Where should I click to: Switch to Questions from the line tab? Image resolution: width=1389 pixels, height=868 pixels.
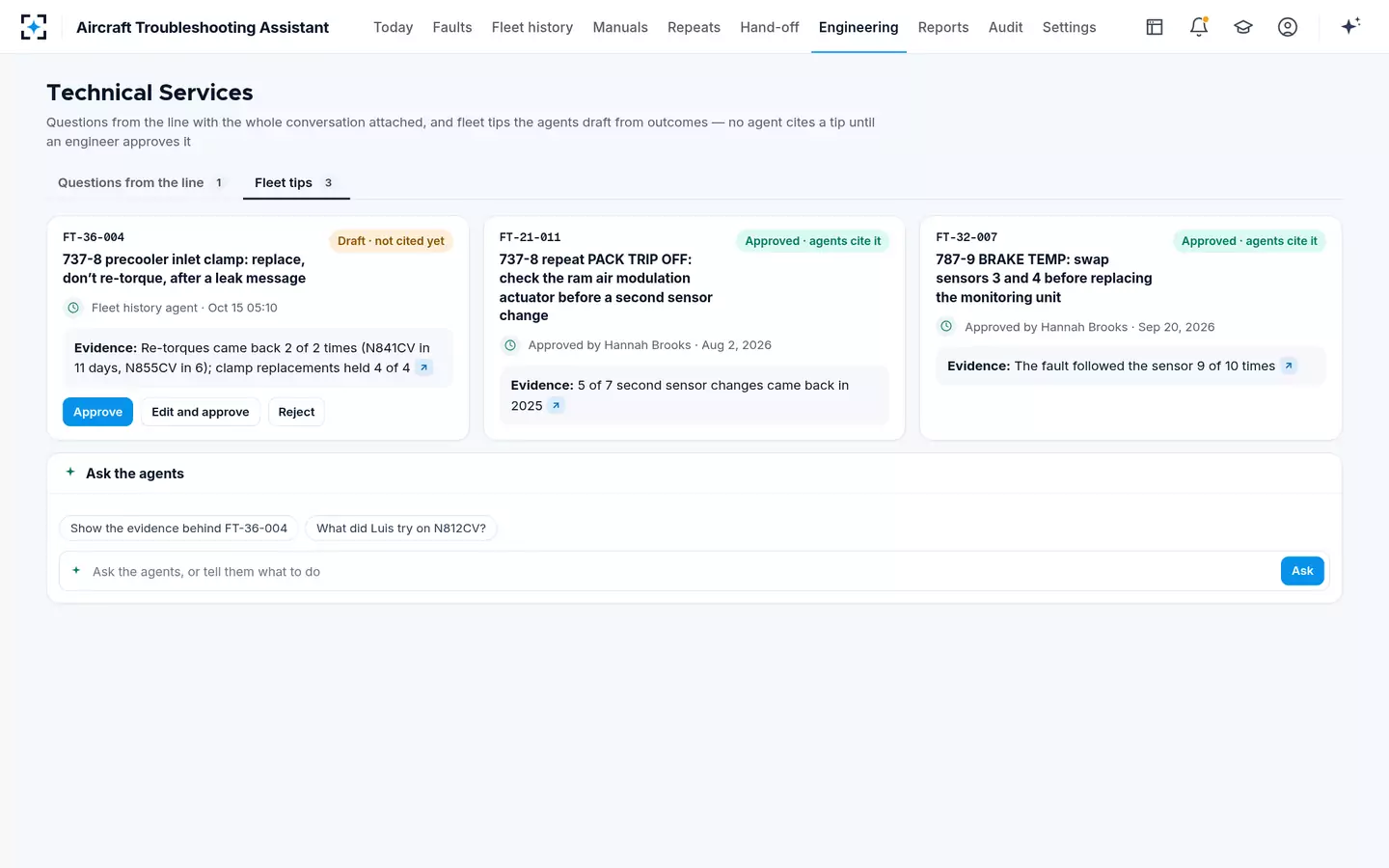pos(140,182)
